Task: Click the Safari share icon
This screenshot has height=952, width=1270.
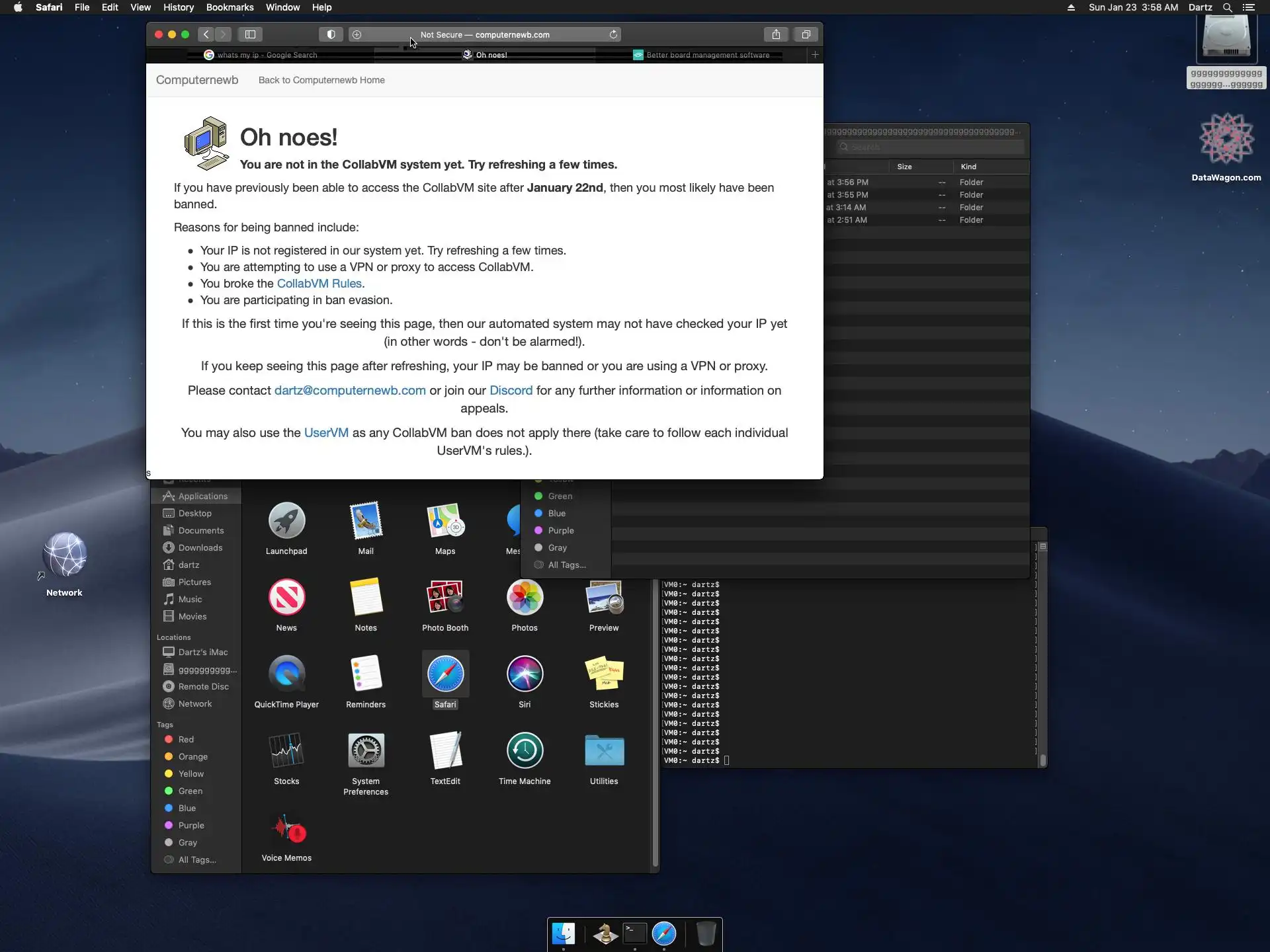Action: point(776,34)
